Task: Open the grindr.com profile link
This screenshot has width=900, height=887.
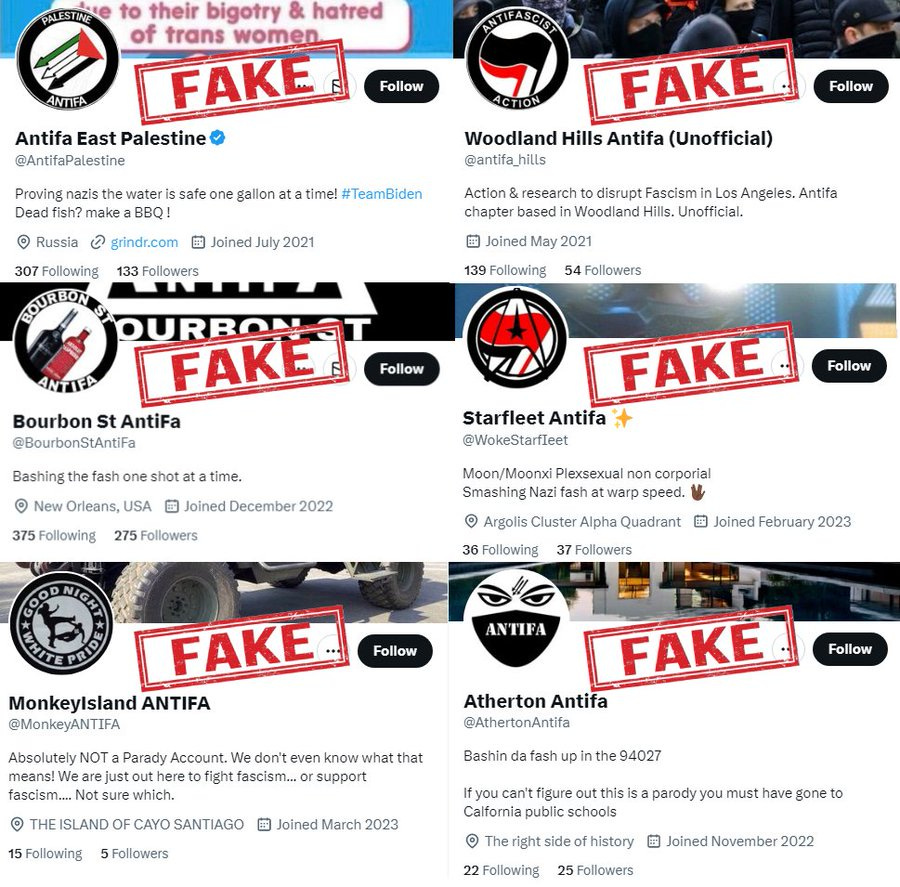Action: click(x=144, y=242)
